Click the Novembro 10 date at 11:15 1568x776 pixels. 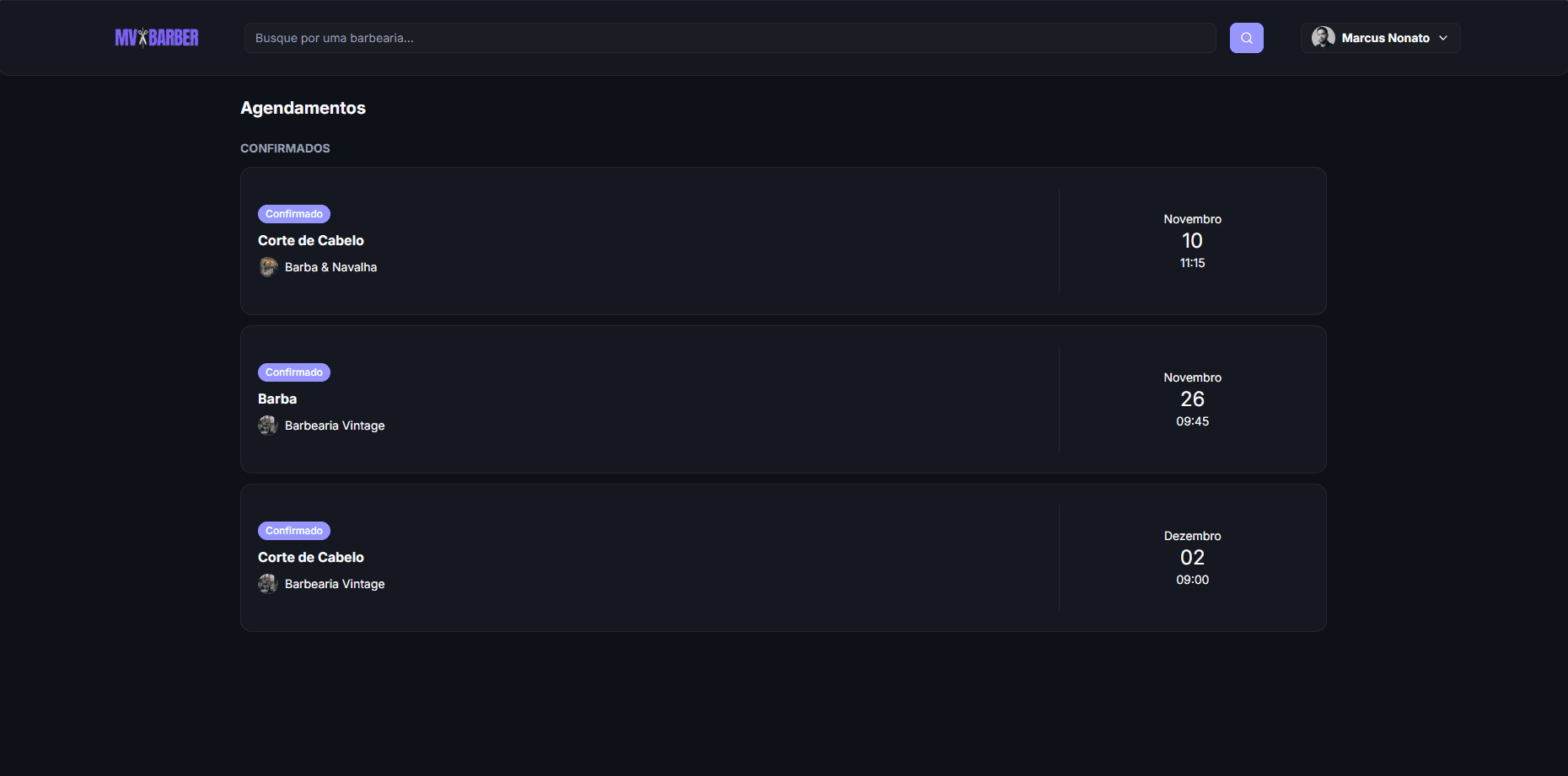[x=1192, y=241]
